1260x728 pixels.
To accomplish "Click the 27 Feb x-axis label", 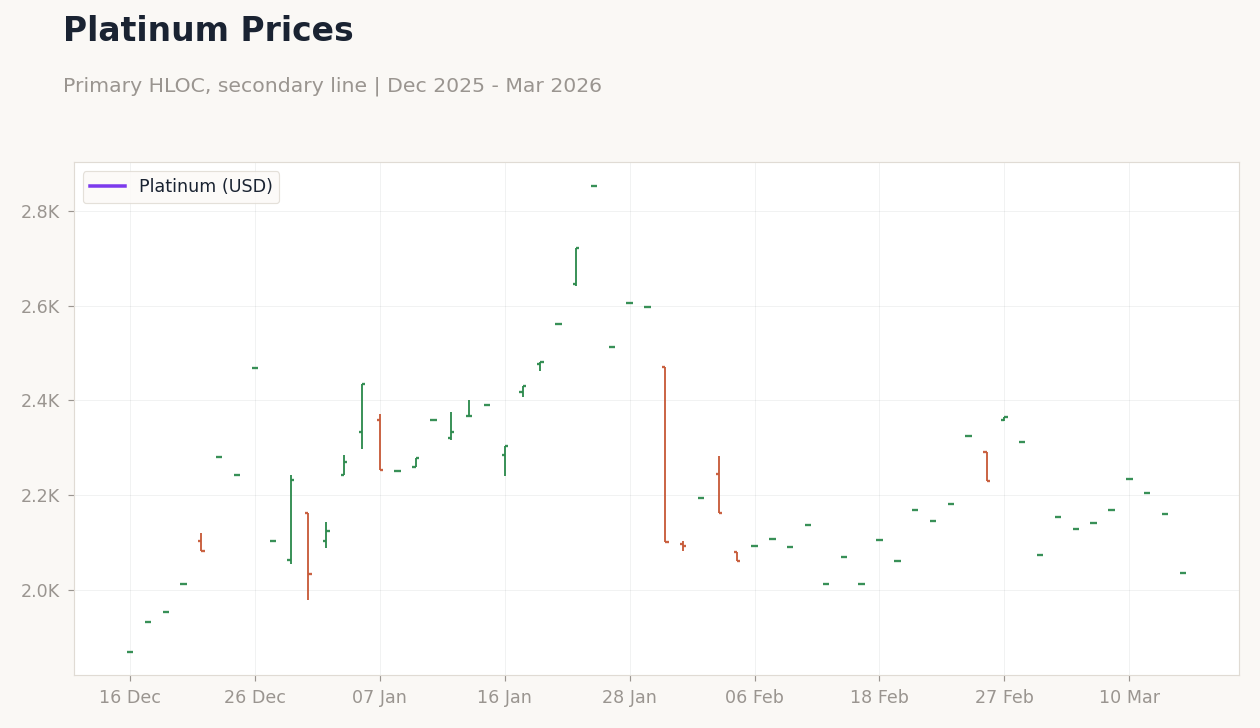I will (x=1005, y=698).
